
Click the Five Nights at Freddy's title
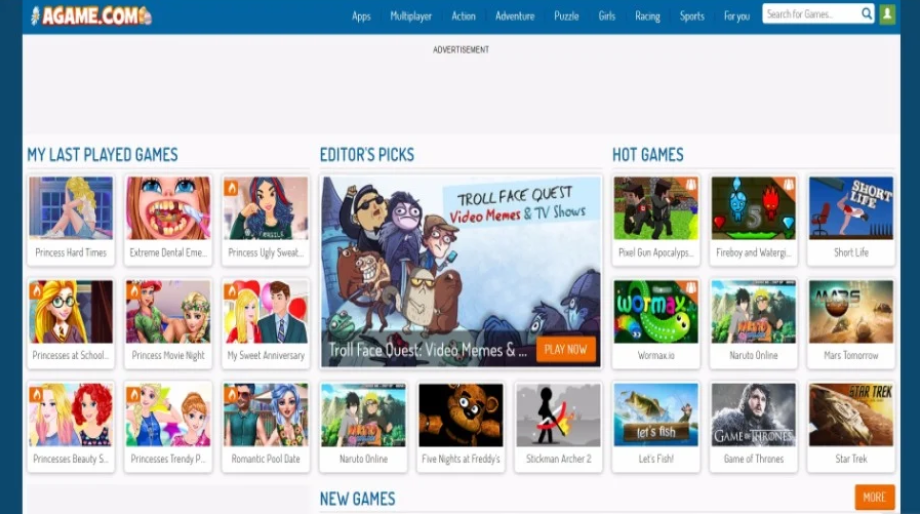(461, 459)
